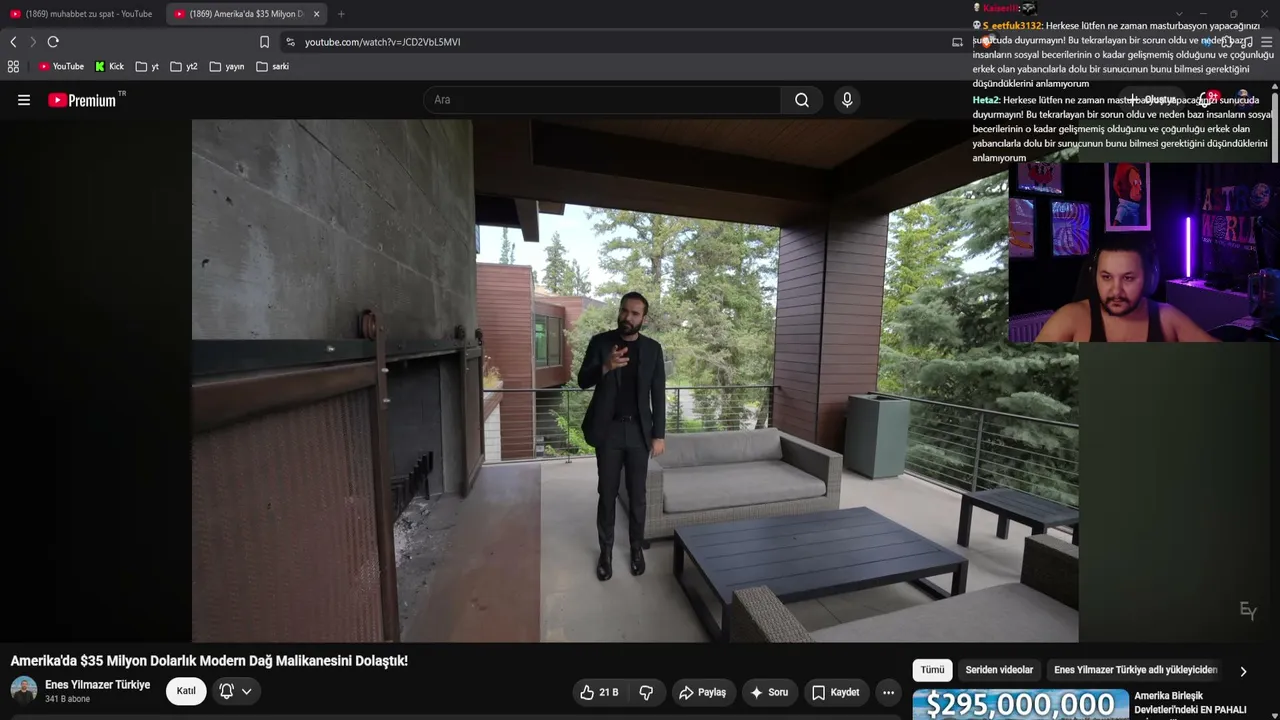Screen dimensions: 1280x720
Task: Open the new tab plus button
Action: click(341, 14)
